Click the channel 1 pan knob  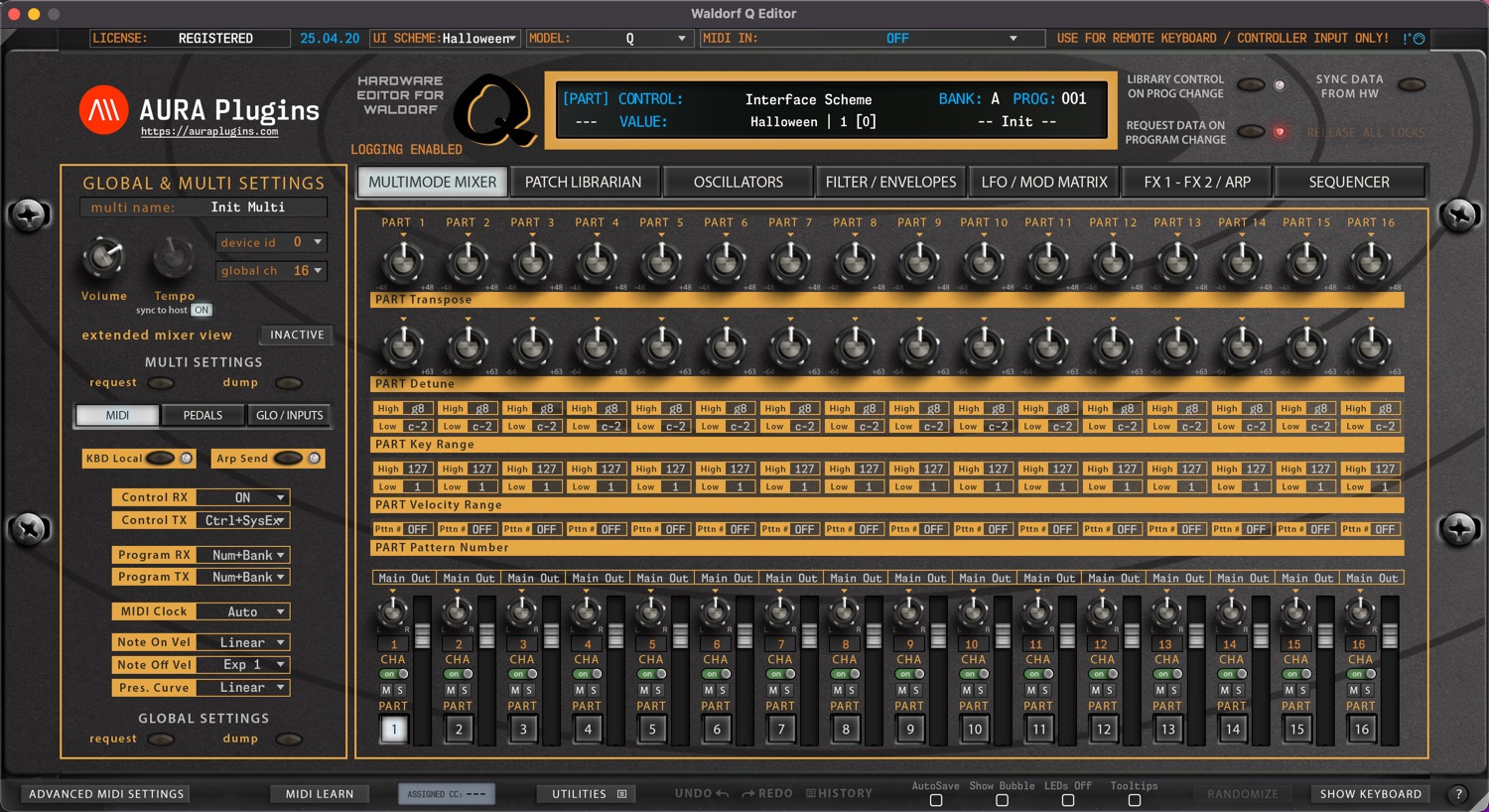[x=393, y=611]
